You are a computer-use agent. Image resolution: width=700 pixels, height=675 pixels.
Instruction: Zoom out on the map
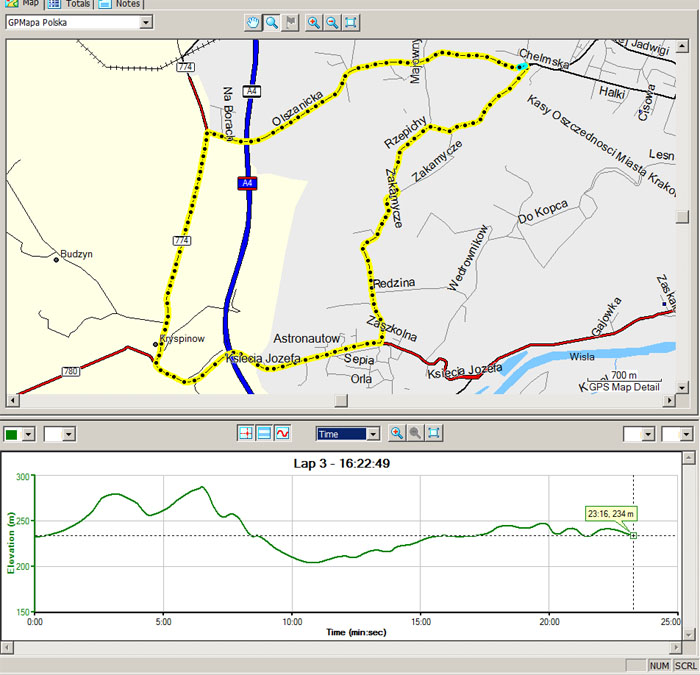point(332,22)
